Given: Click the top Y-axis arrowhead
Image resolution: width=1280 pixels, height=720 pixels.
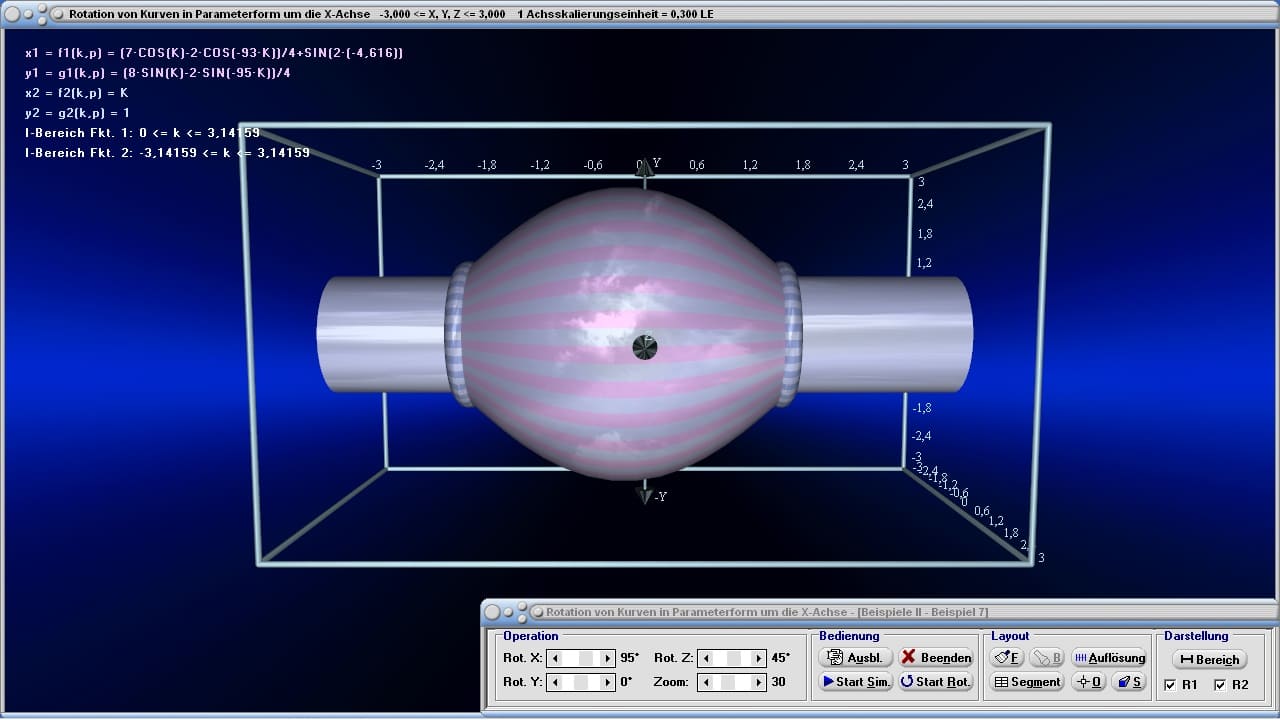Looking at the screenshot, I should (x=644, y=169).
